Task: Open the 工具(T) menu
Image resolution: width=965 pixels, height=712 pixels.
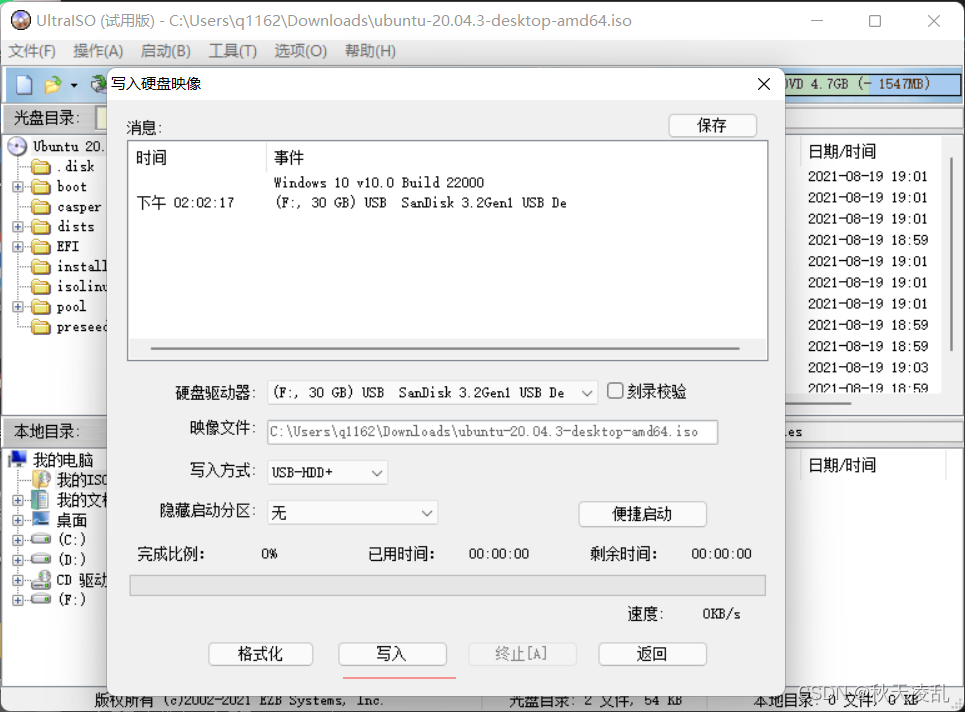Action: point(233,51)
